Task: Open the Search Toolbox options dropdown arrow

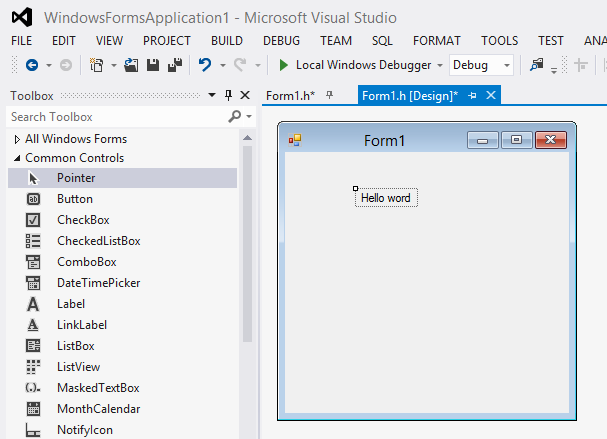Action: point(249,117)
